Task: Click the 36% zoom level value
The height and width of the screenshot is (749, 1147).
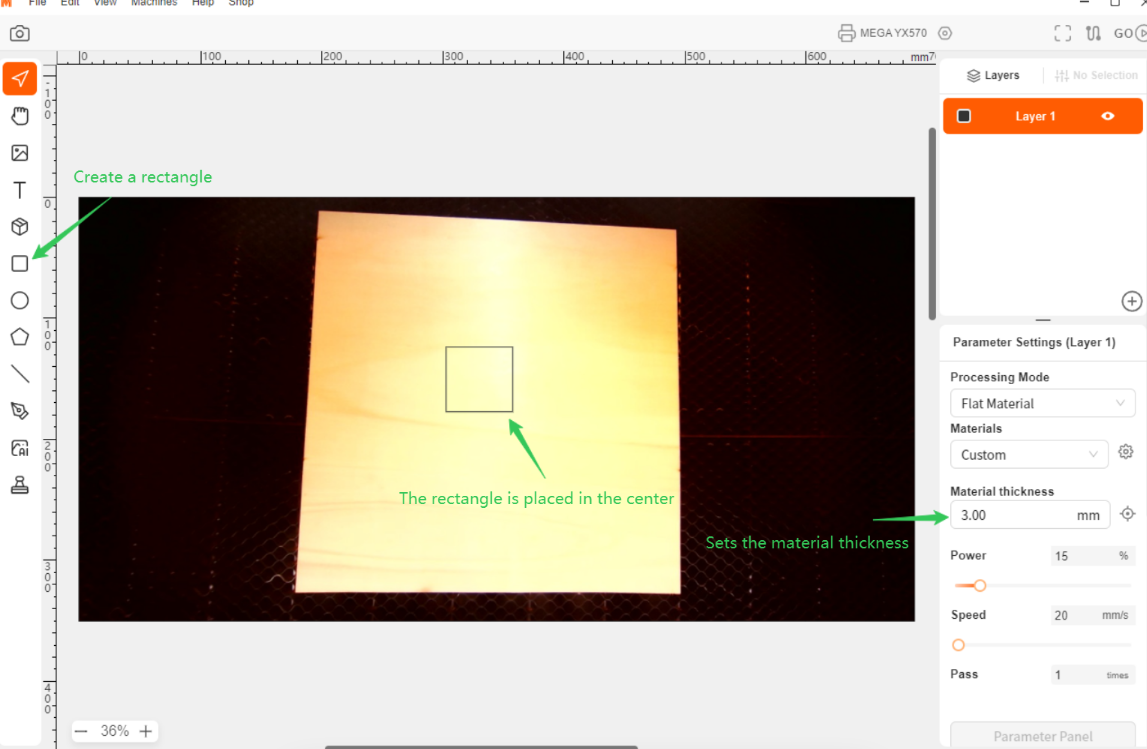Action: 114,731
